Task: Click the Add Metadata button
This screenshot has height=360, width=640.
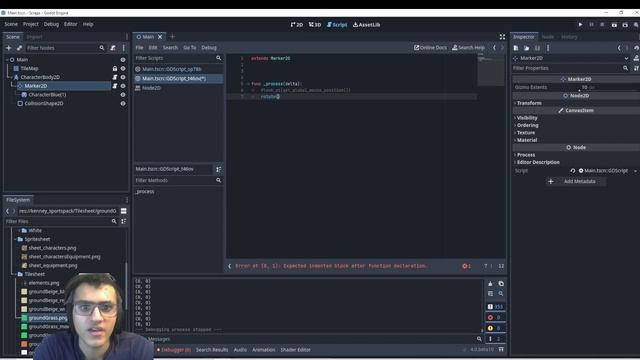Action: click(576, 181)
